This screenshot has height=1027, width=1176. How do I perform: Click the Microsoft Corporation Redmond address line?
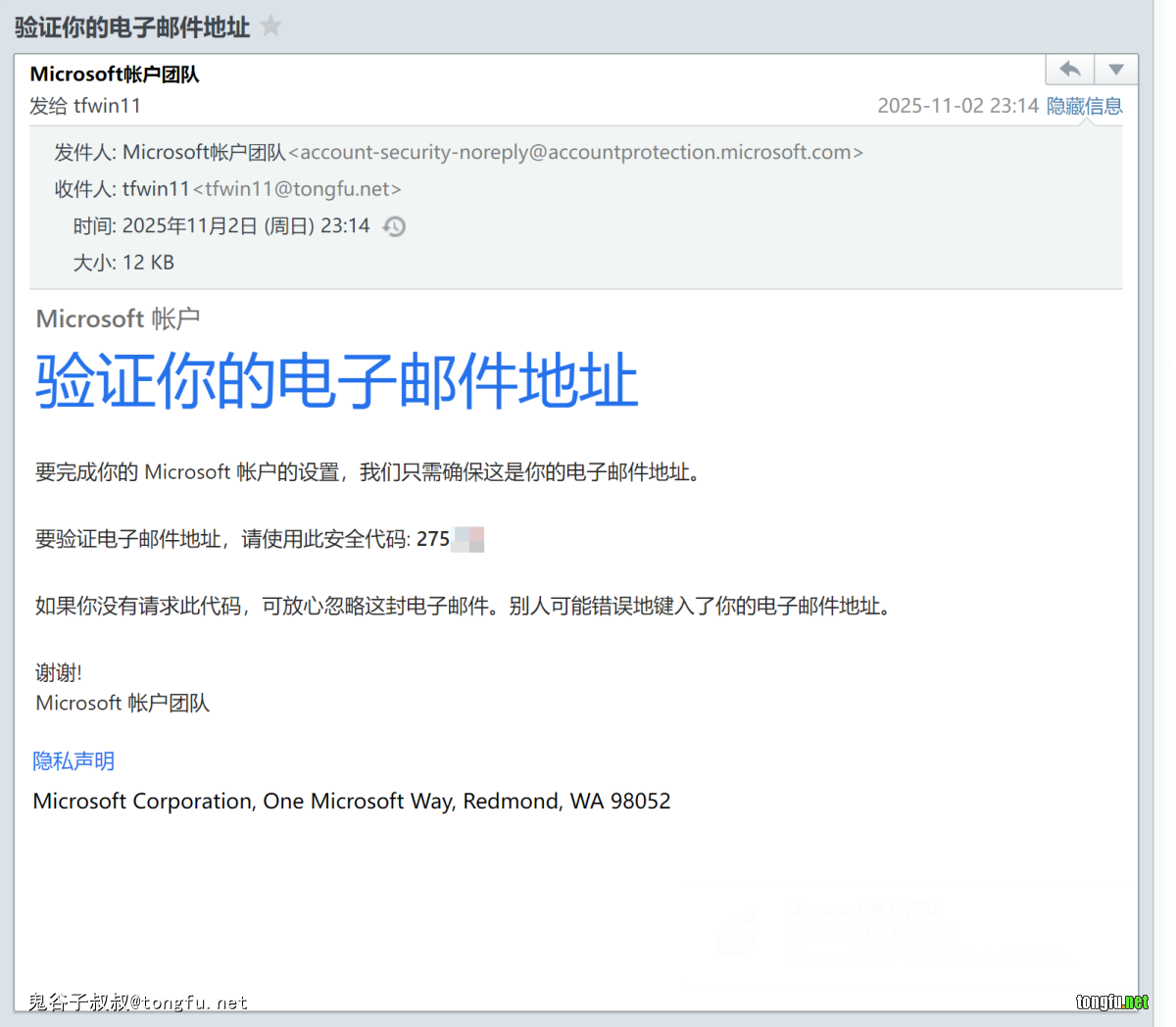click(352, 801)
